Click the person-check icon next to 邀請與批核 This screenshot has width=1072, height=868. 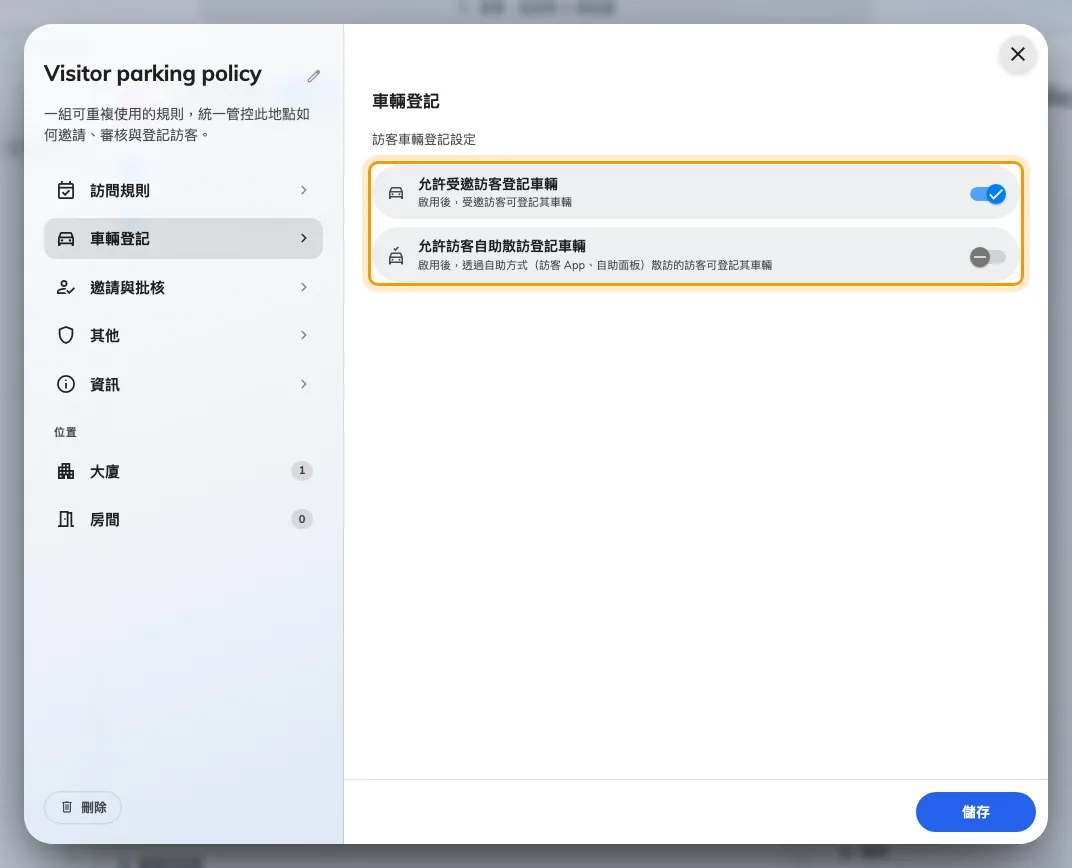(x=66, y=287)
